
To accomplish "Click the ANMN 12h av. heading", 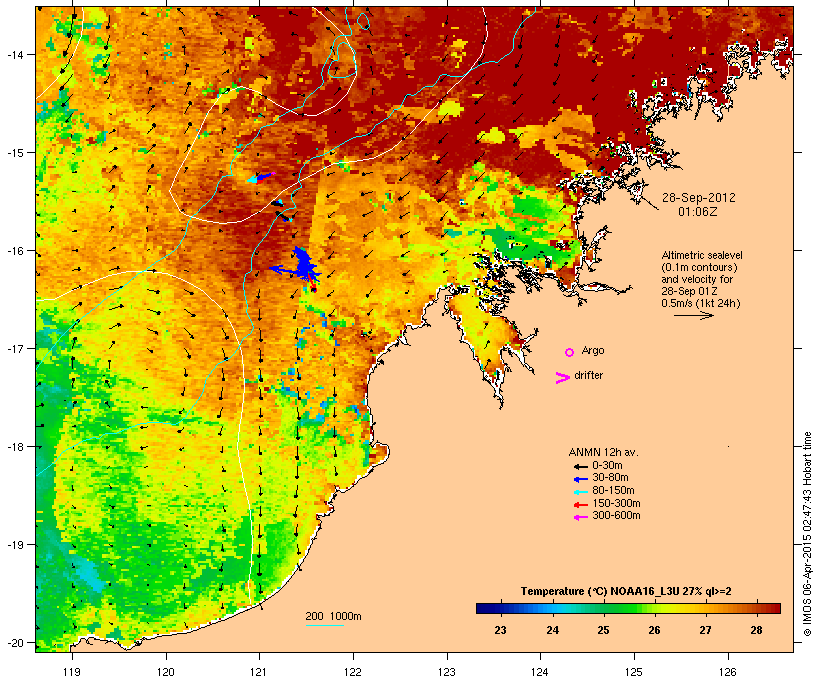I will (603, 452).
